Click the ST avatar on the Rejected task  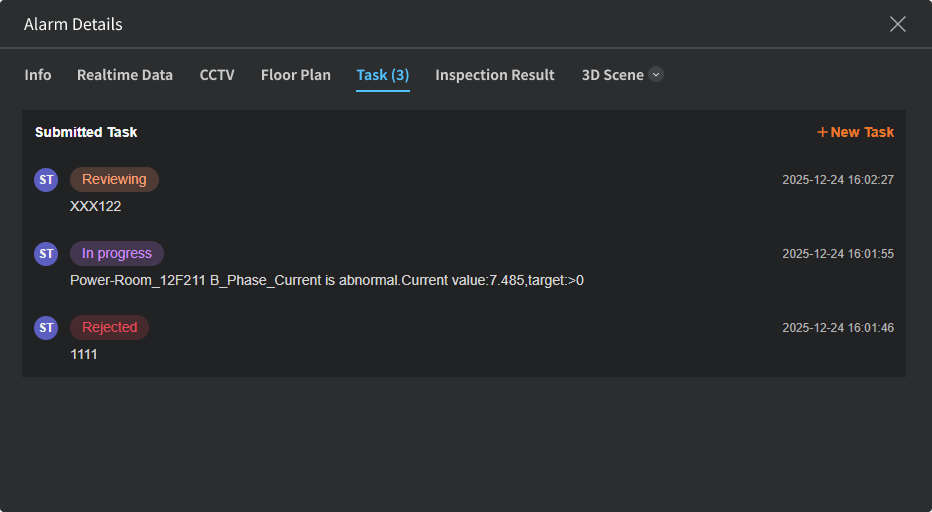tap(46, 327)
